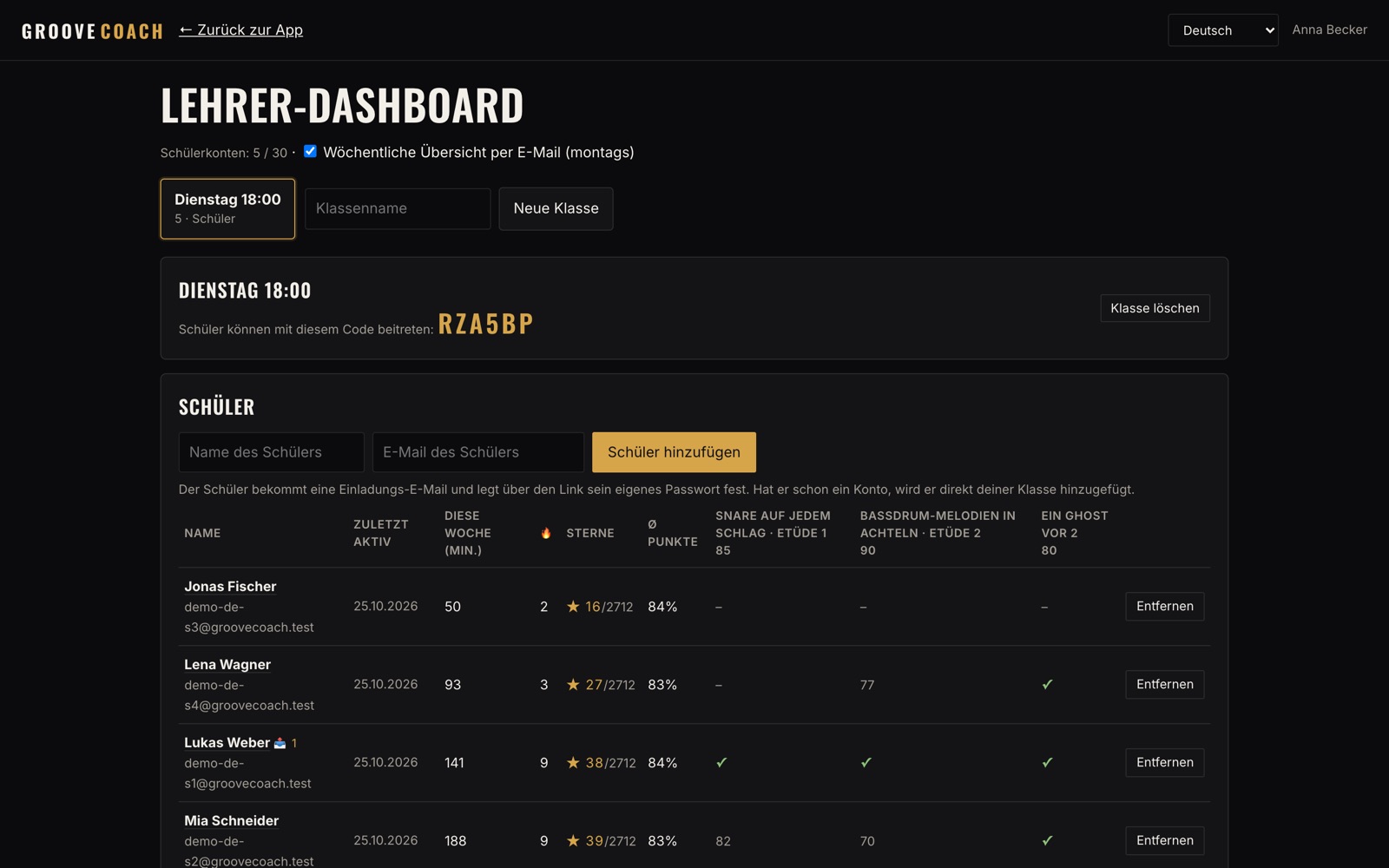
Task: Open the Deutsch language dropdown
Action: 1222,30
